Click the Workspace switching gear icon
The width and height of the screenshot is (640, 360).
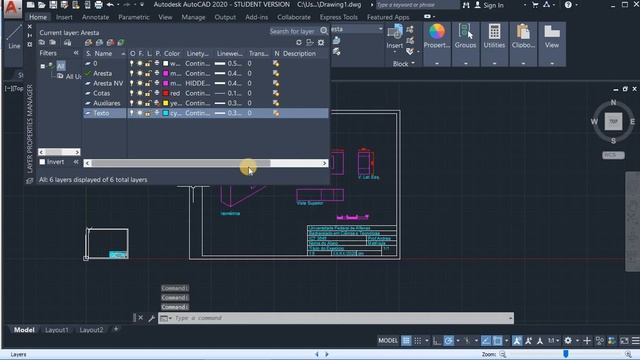click(x=568, y=340)
